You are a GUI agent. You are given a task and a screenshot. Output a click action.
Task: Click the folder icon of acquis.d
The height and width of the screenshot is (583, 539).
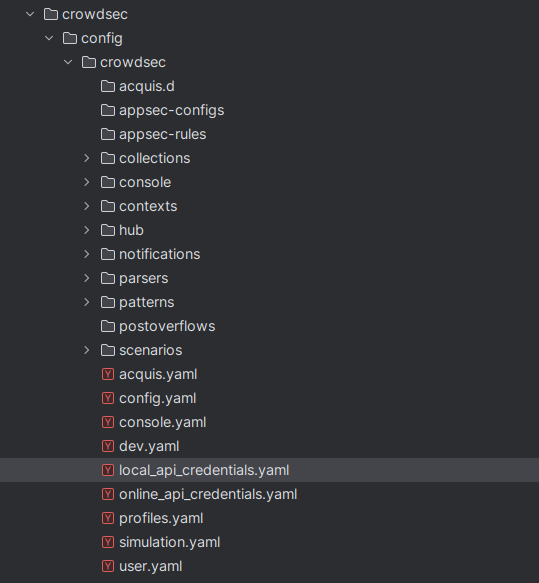tap(108, 86)
